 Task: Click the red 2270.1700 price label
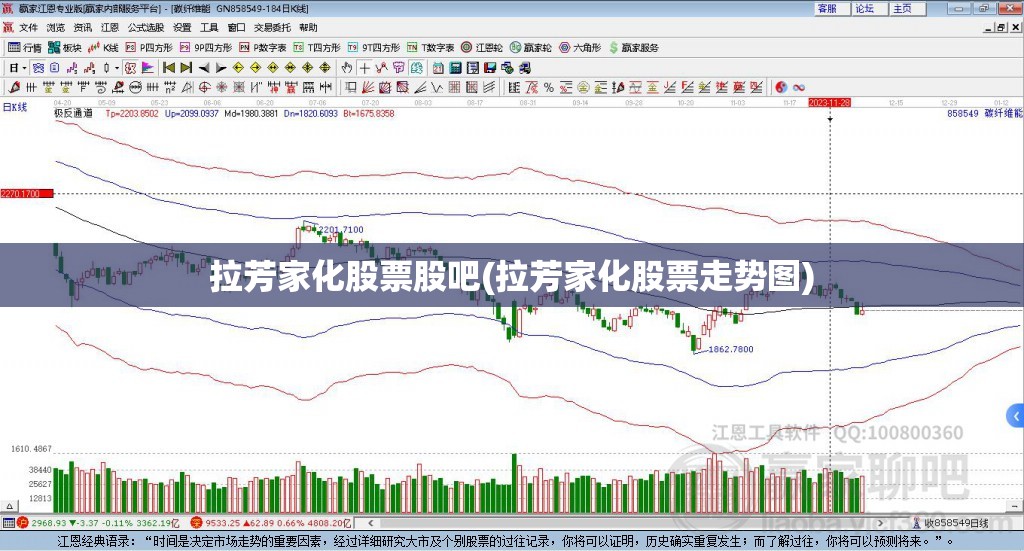tap(26, 194)
